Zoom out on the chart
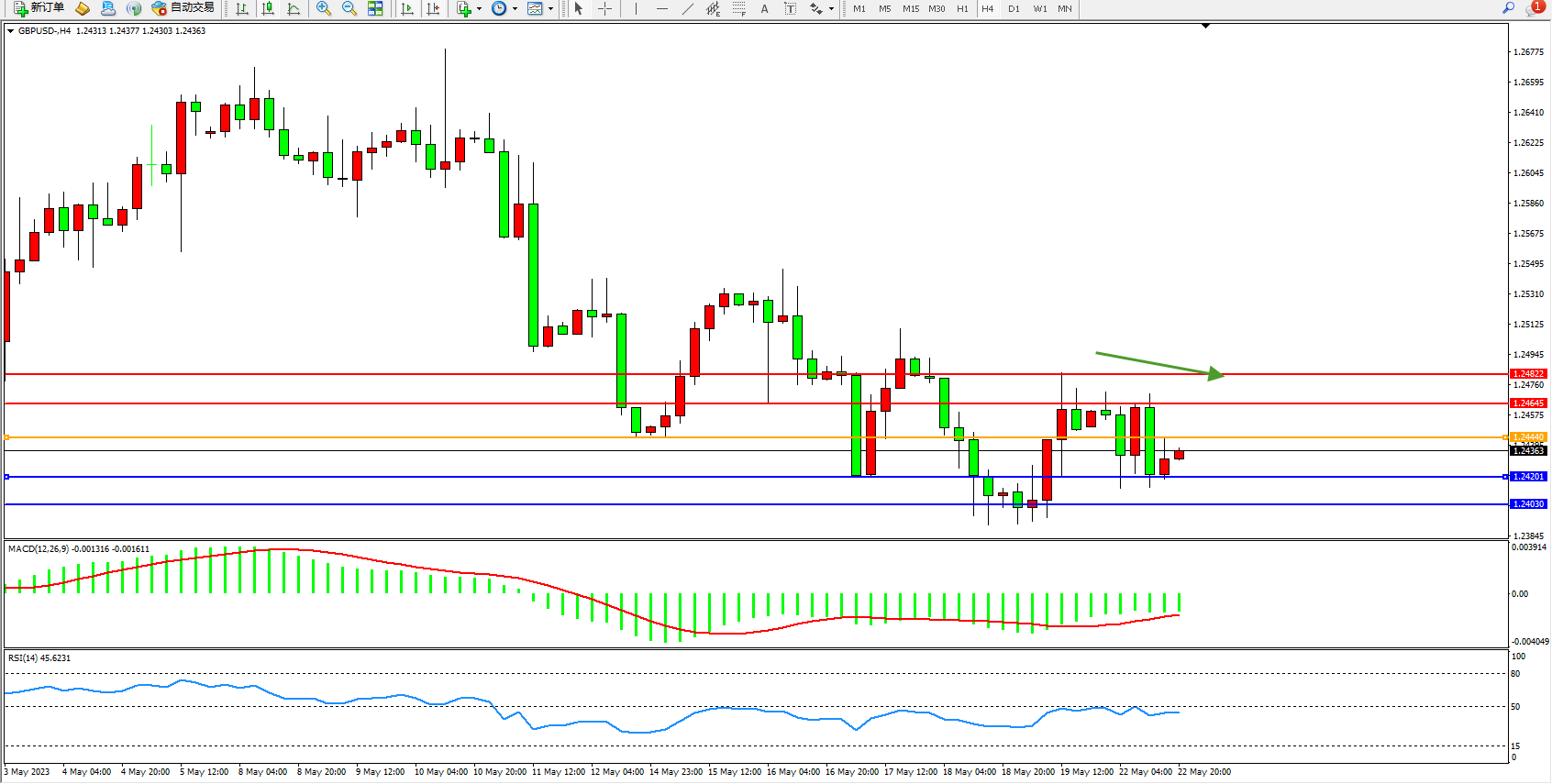The width and height of the screenshot is (1552, 784). pyautogui.click(x=349, y=8)
